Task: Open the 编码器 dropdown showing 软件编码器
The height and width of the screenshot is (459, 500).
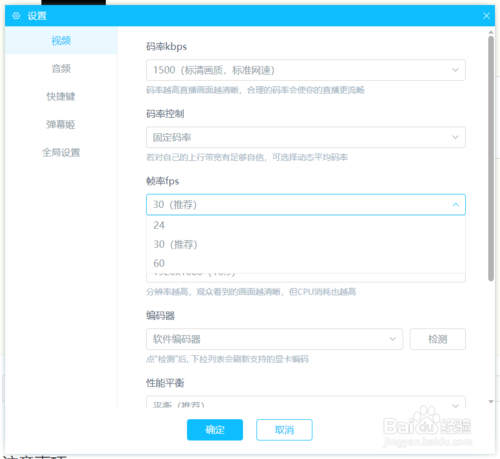Action: tap(274, 339)
